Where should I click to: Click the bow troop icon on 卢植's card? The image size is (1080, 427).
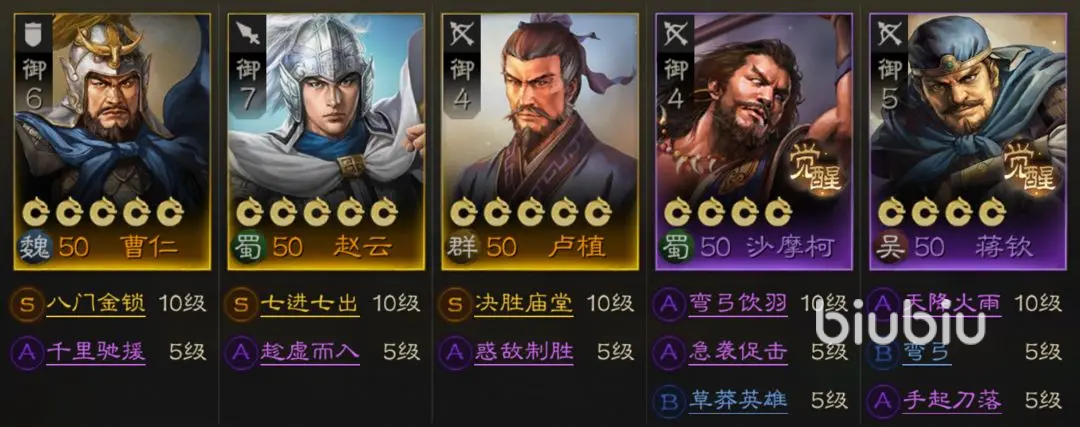pyautogui.click(x=461, y=32)
